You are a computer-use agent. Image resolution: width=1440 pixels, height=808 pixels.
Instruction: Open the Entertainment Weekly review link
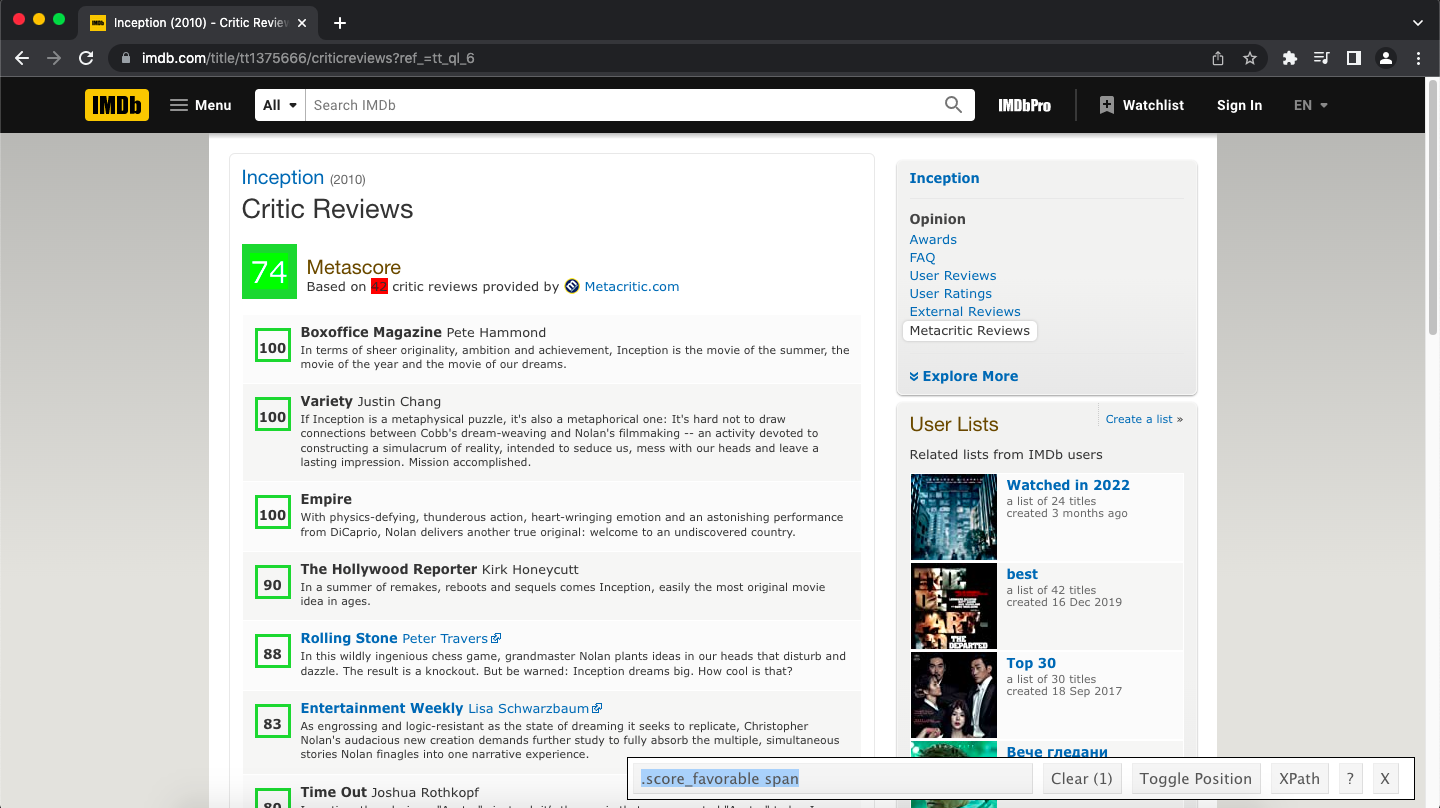pyautogui.click(x=382, y=708)
